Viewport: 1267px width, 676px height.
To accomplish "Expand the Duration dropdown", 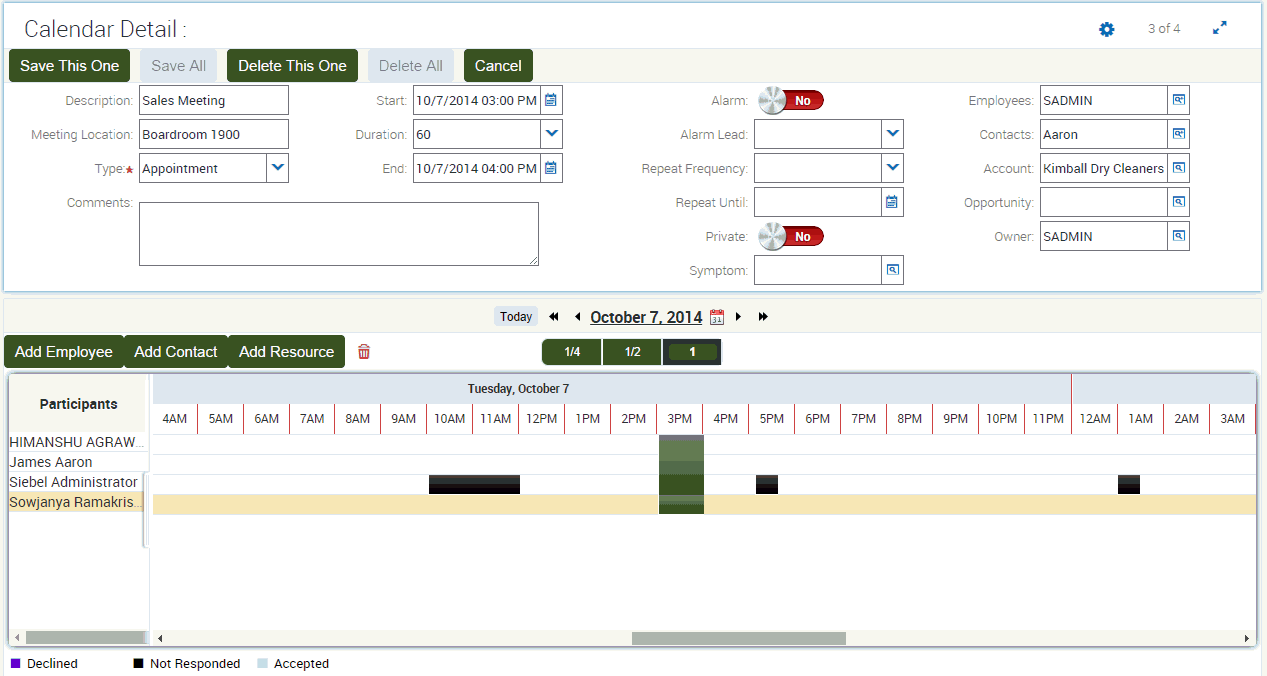I will click(551, 133).
